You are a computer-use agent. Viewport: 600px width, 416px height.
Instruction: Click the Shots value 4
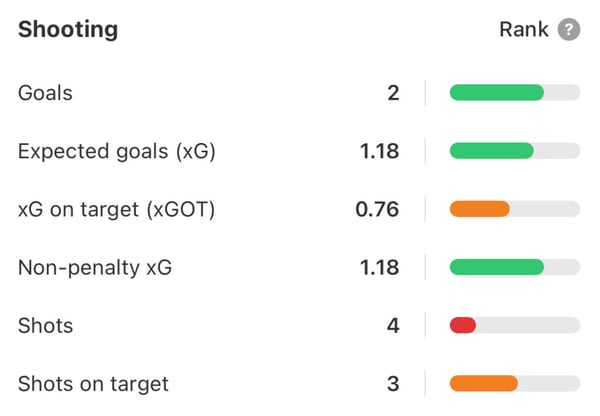coord(393,325)
